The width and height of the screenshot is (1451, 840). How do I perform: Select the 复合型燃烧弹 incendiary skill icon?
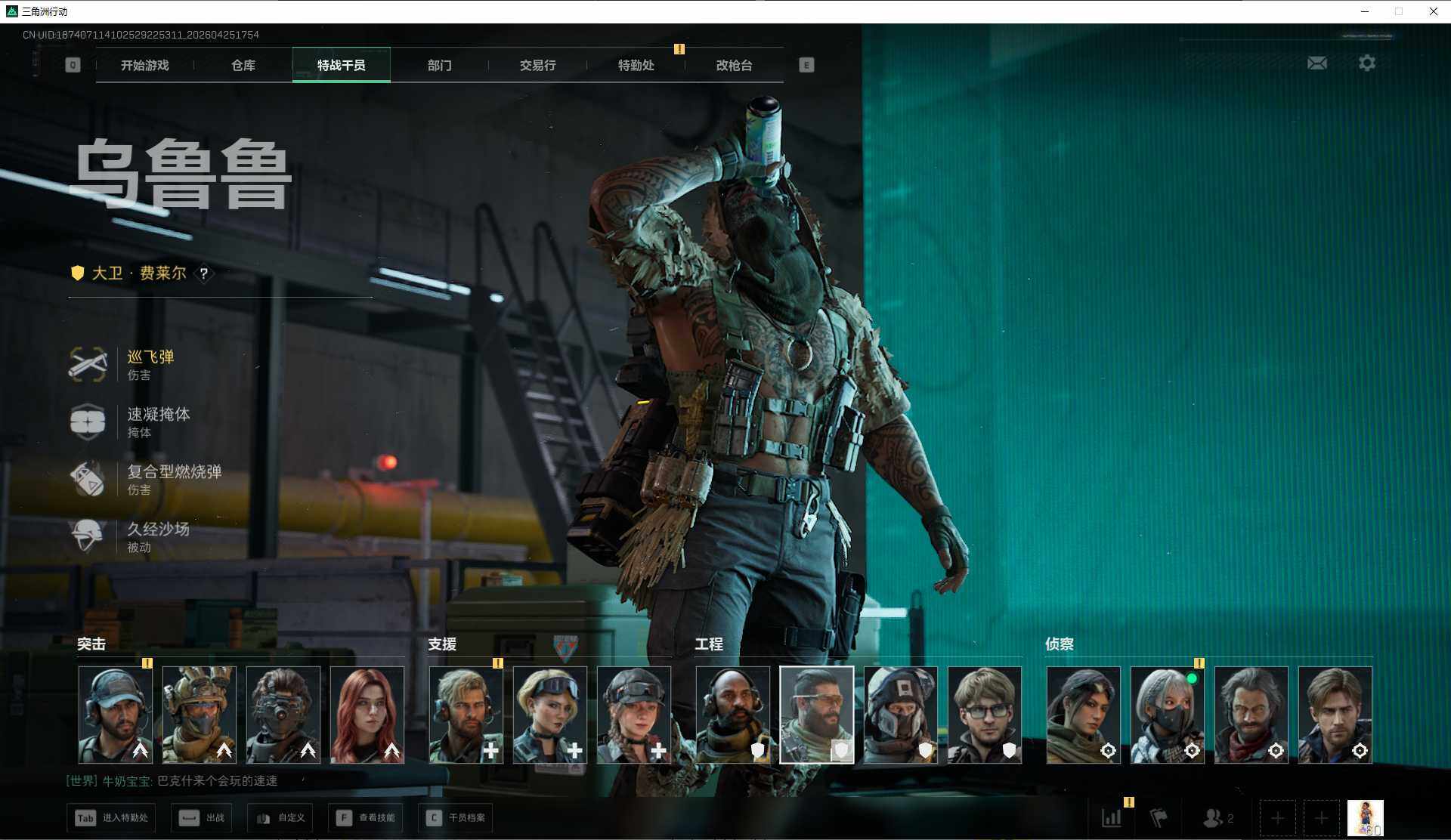coord(88,479)
